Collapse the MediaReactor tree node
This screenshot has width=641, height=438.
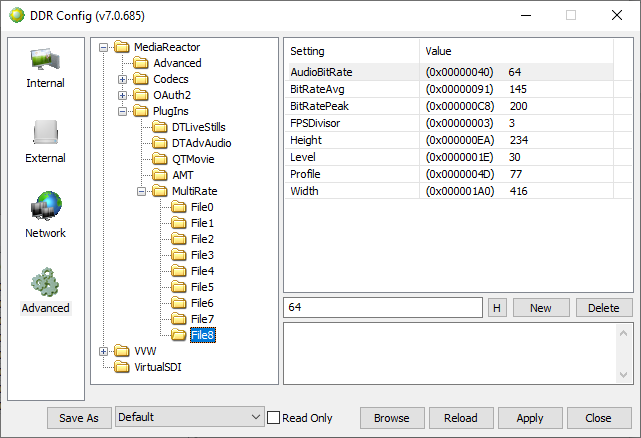click(103, 47)
